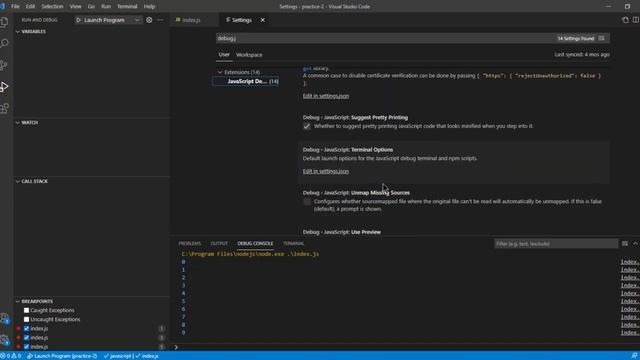This screenshot has width=640, height=360.
Task: Open the Run menu
Action: tap(106, 7)
